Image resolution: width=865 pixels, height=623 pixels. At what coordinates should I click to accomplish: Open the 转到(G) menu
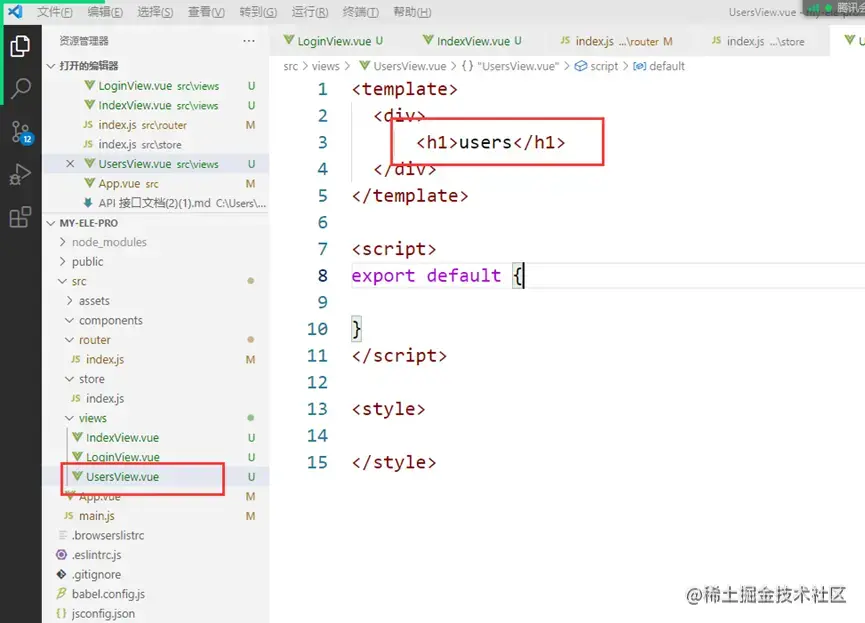[x=258, y=12]
